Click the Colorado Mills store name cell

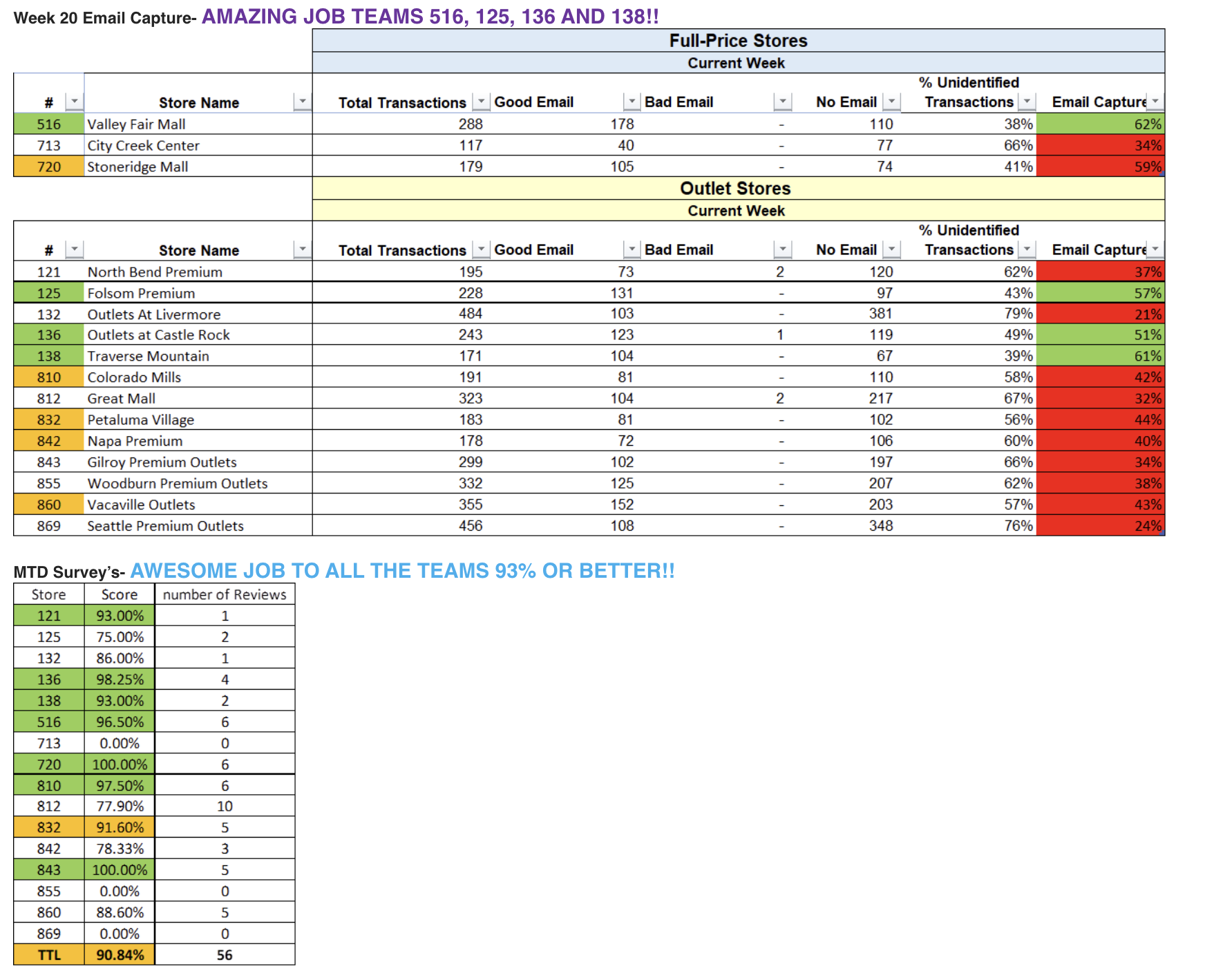pos(198,377)
